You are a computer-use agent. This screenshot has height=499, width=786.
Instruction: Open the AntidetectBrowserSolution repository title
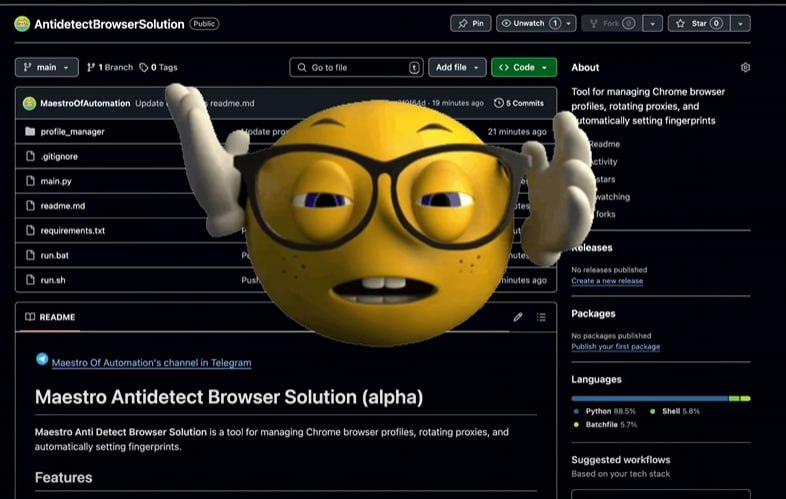[109, 24]
